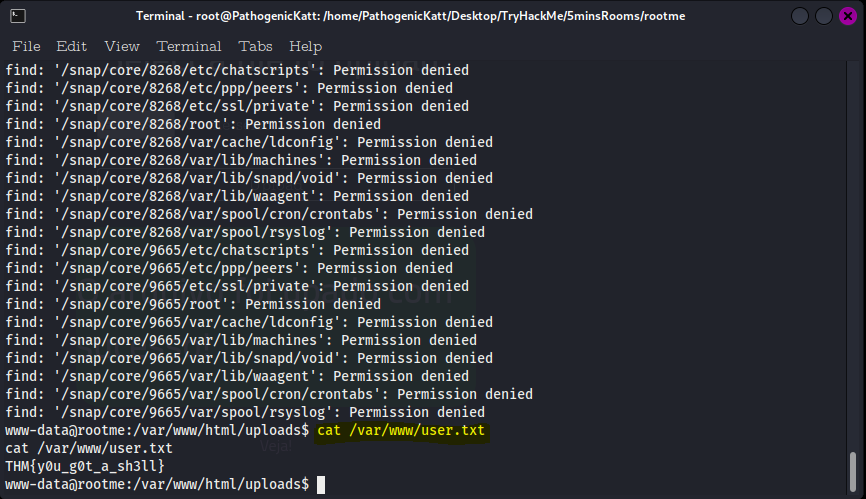Open the View menu
This screenshot has width=866, height=499.
(122, 46)
